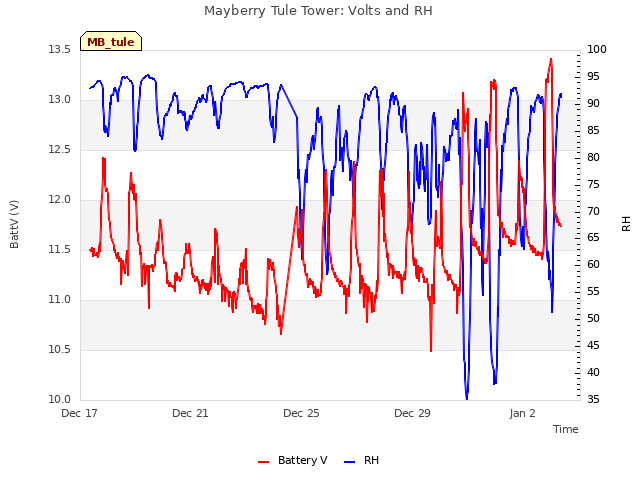Click the 50 right axis value

[x=593, y=318]
